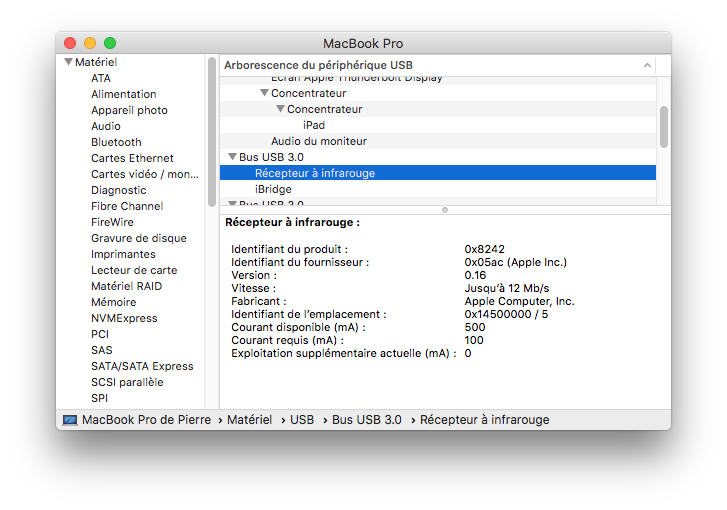The height and width of the screenshot is (510, 727).
Task: Select Cartes Ethernet entry
Action: coord(132,158)
